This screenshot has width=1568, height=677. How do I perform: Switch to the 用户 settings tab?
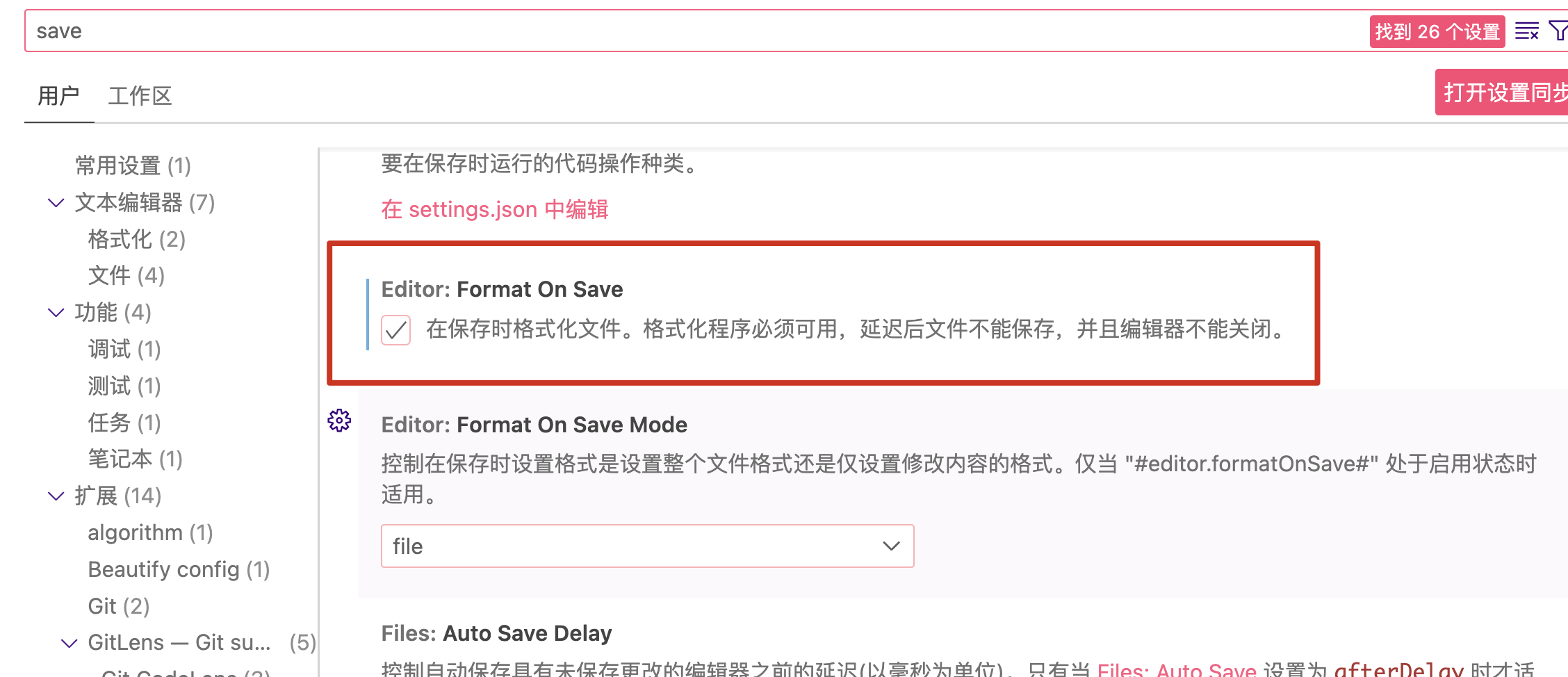pyautogui.click(x=58, y=96)
